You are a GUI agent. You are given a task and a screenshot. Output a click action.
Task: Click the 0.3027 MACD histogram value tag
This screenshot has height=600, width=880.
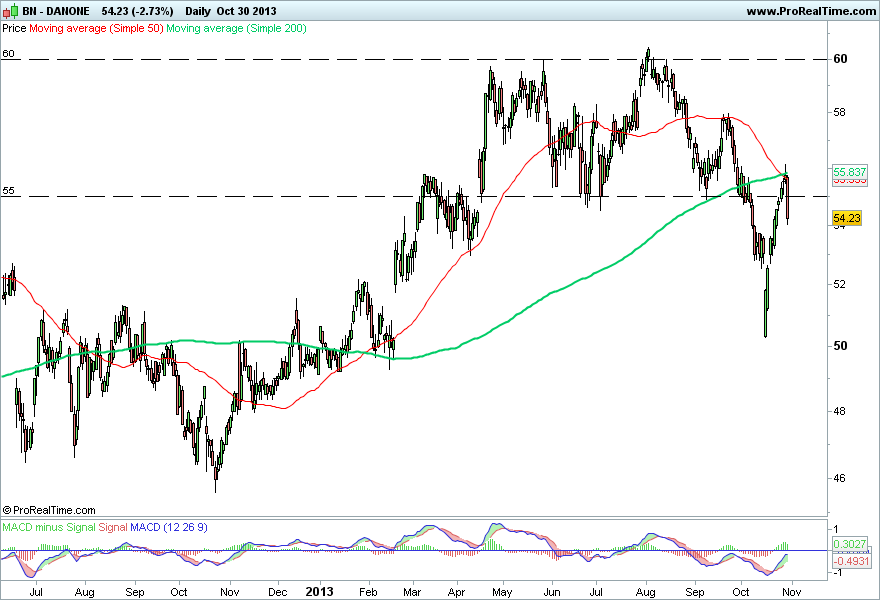pyautogui.click(x=850, y=544)
